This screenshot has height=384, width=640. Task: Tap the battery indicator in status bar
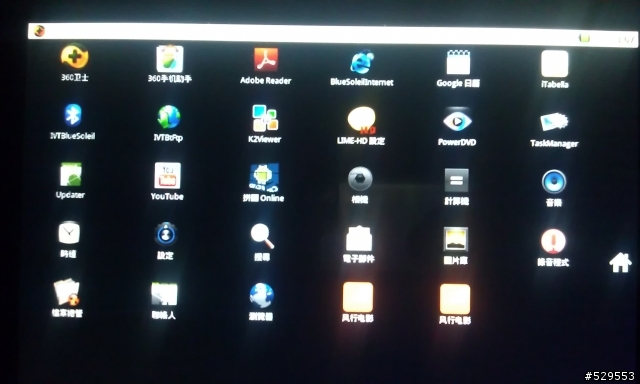(x=584, y=38)
